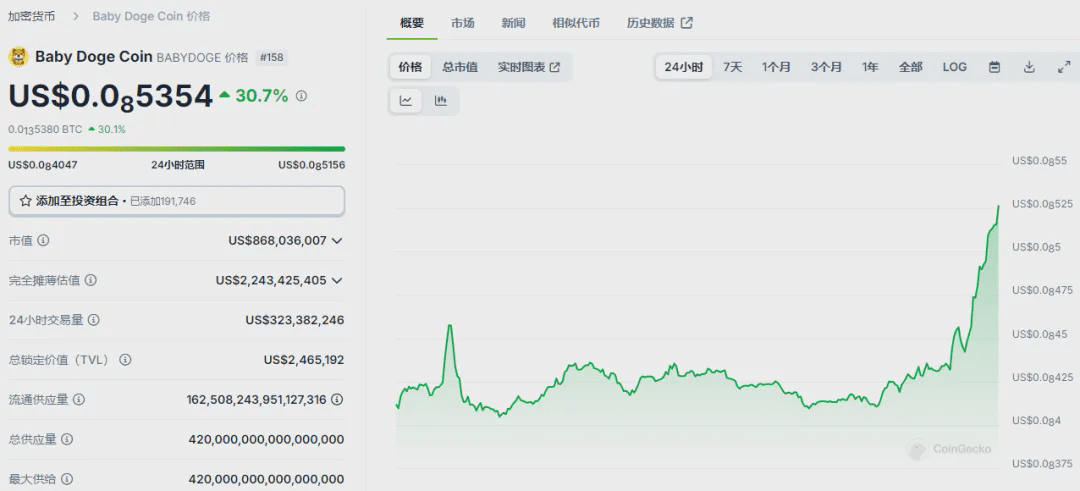Screen dimensions: 1080x491
Task: Click the info icon beside 最大供给
Action: [67, 479]
